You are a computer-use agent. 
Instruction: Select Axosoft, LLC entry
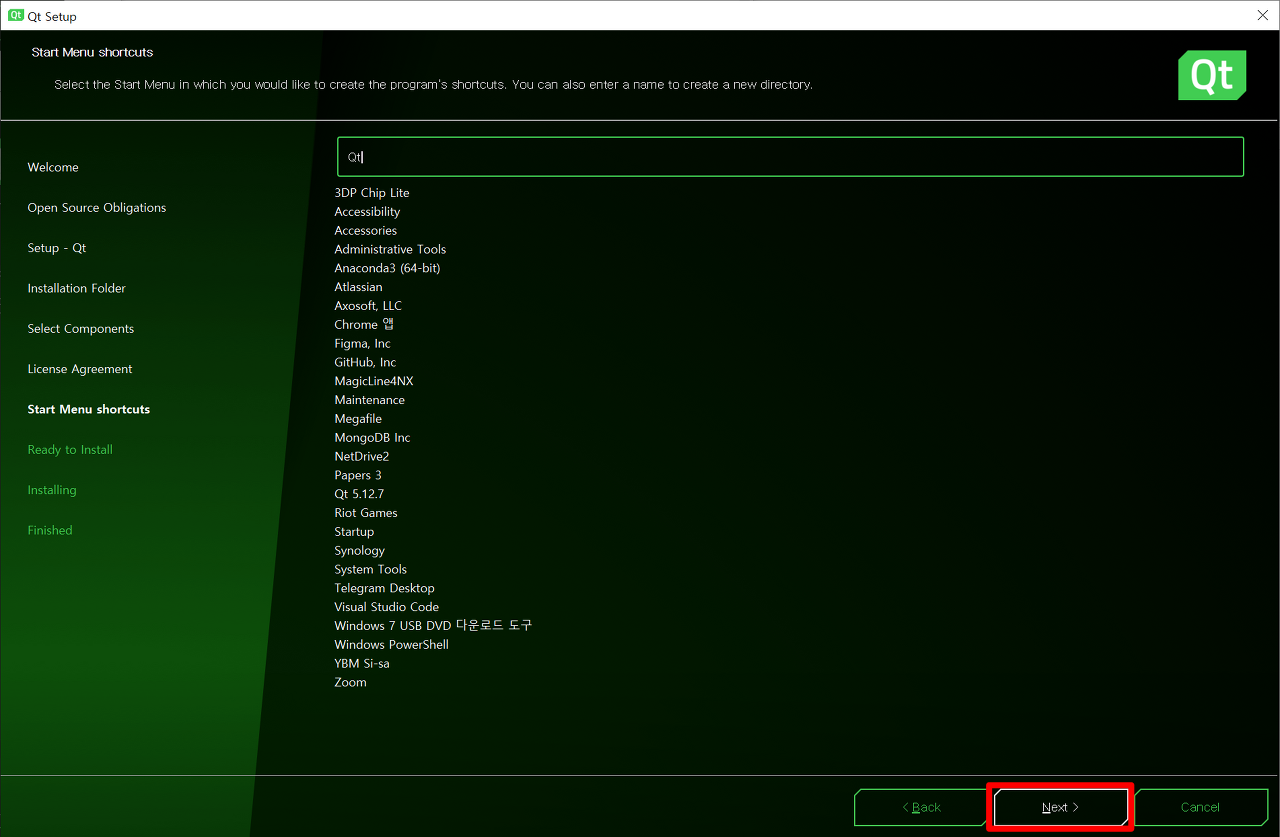368,306
